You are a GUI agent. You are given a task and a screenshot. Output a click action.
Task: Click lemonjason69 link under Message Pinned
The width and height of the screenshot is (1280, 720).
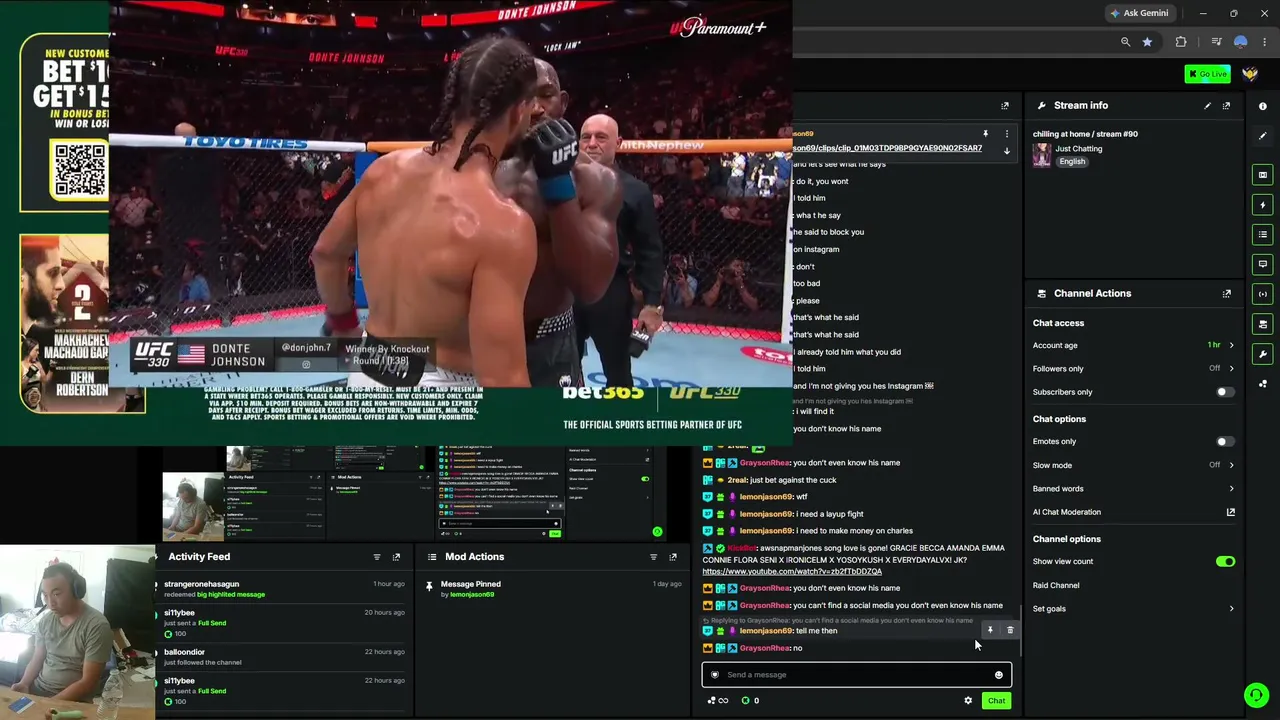(472, 595)
